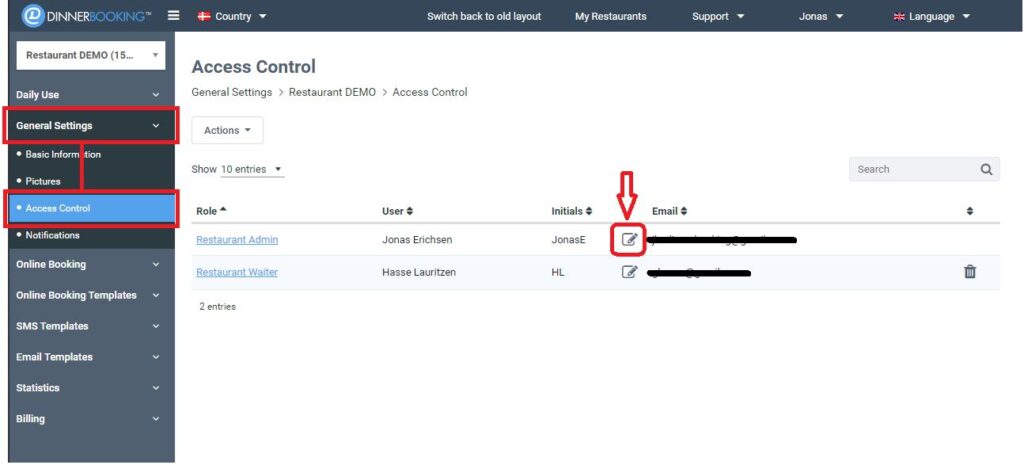Sort table by Email column

point(669,211)
